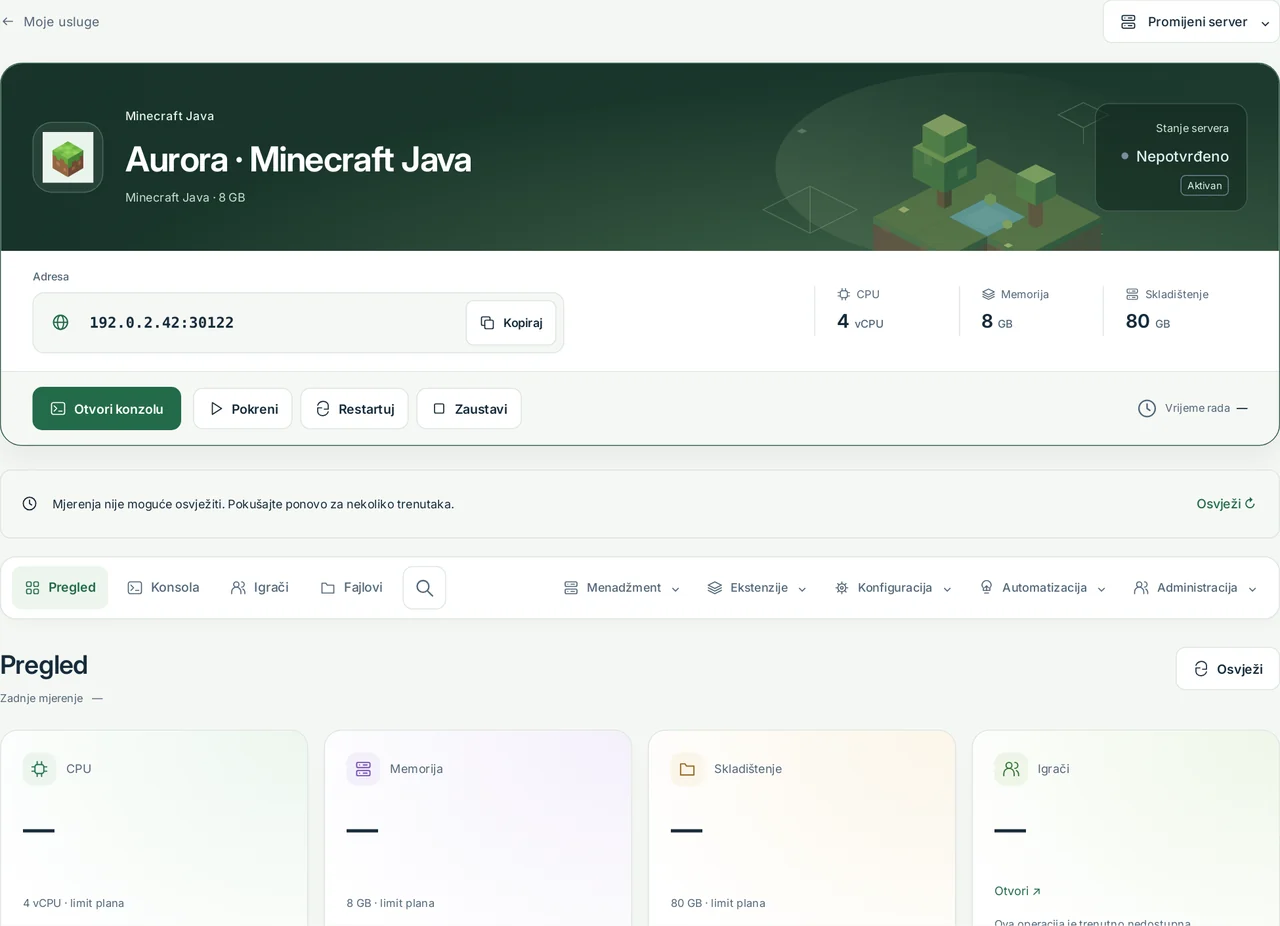Go to the Fajlovi tab
The image size is (1280, 926).
[x=351, y=588]
